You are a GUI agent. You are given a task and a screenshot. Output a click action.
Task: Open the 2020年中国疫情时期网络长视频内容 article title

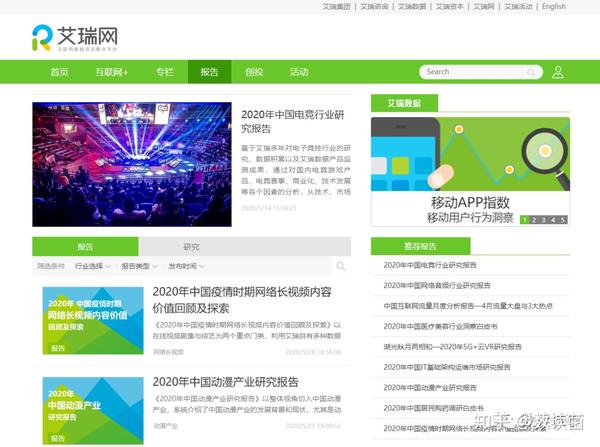click(x=242, y=300)
